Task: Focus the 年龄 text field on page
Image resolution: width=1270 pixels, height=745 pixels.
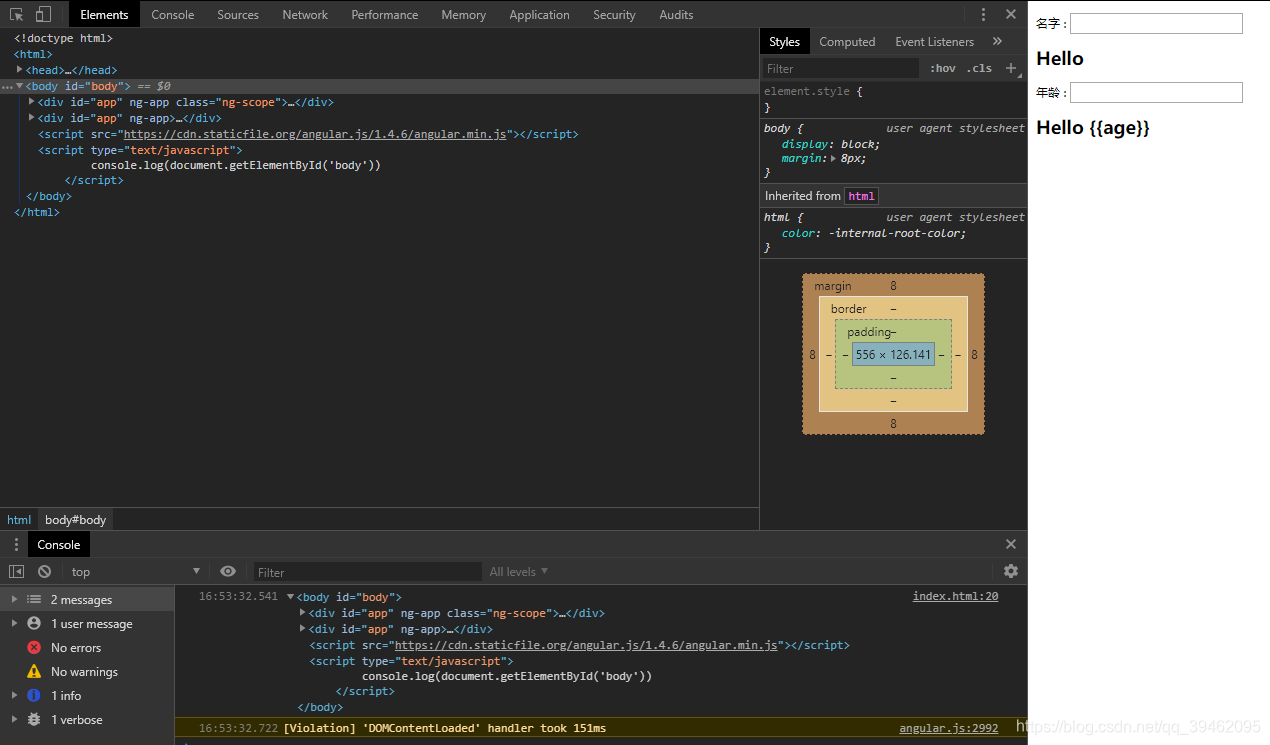Action: pos(1156,92)
